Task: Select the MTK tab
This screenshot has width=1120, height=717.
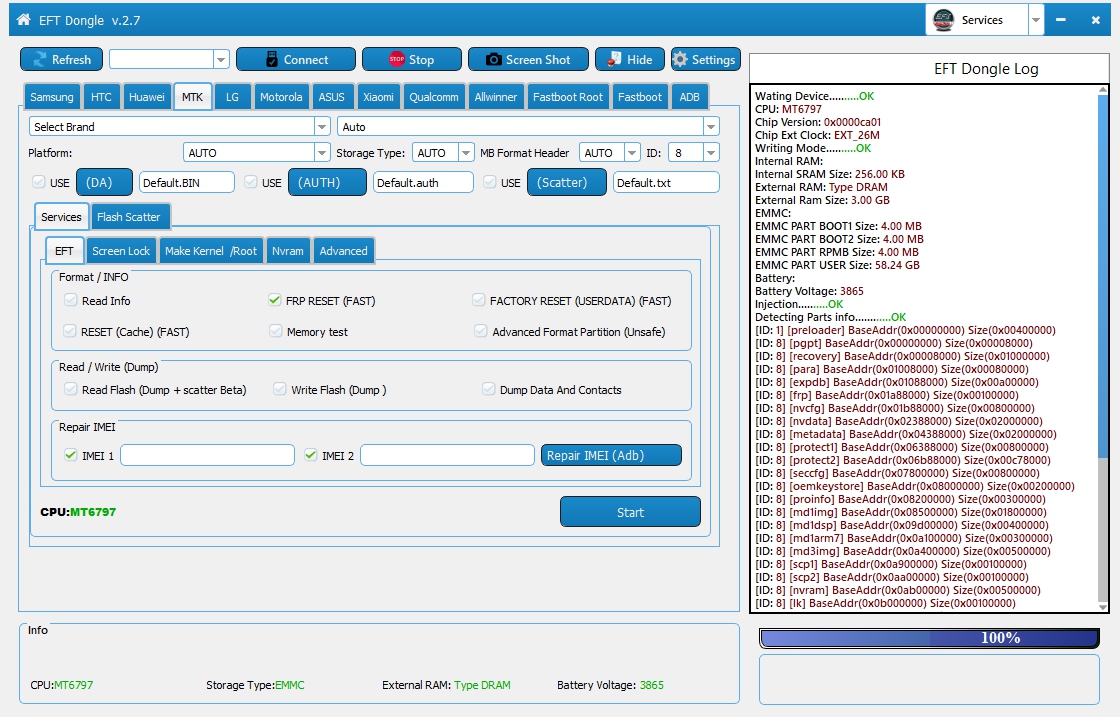Action: 192,97
